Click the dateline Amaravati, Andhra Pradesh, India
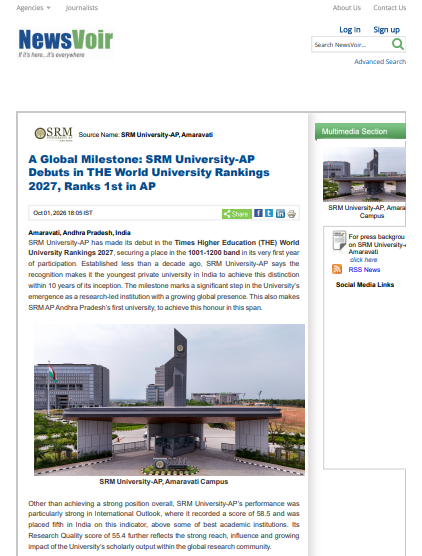Viewport: 422px width, 556px height. [x=79, y=233]
